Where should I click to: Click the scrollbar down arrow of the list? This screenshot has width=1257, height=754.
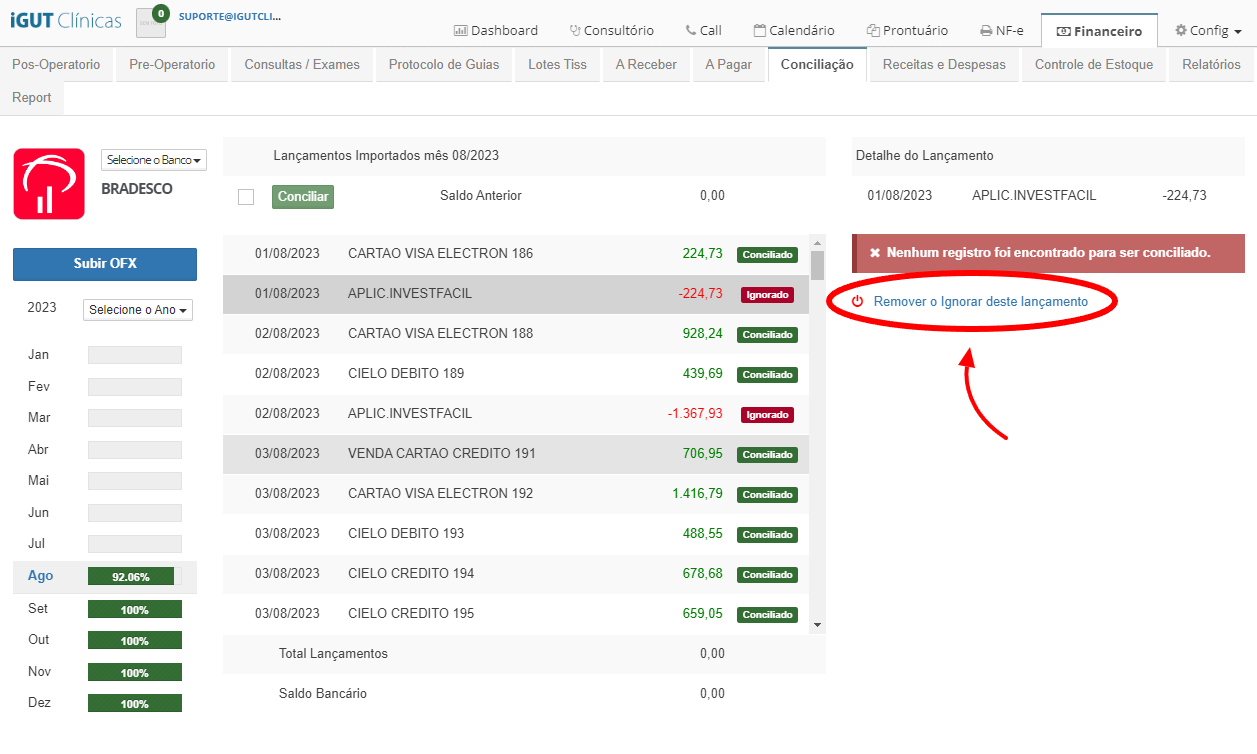tap(817, 625)
